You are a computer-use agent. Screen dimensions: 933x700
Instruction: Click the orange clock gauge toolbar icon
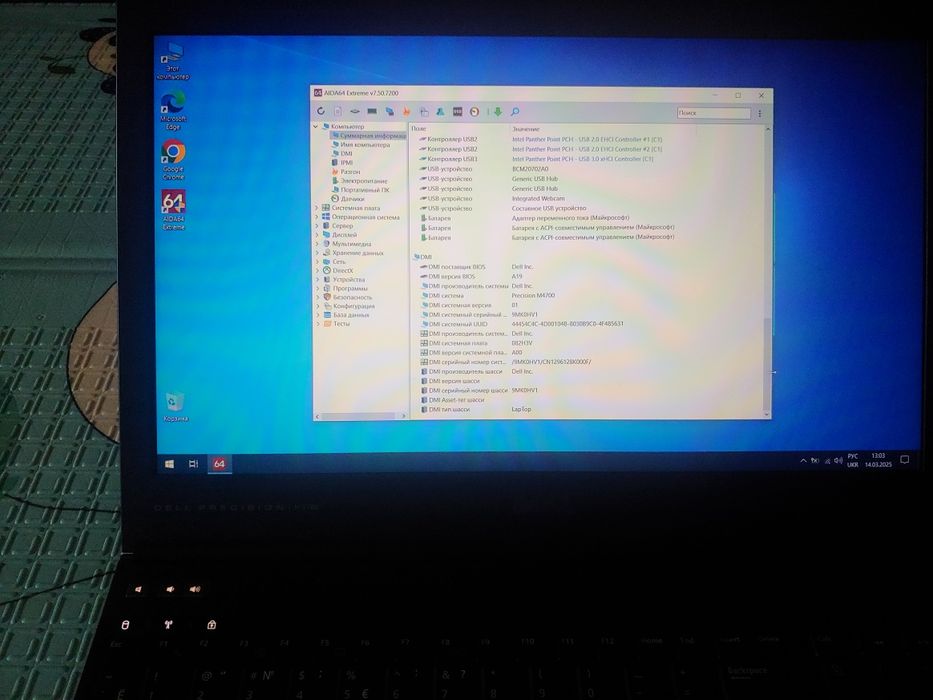tap(474, 111)
